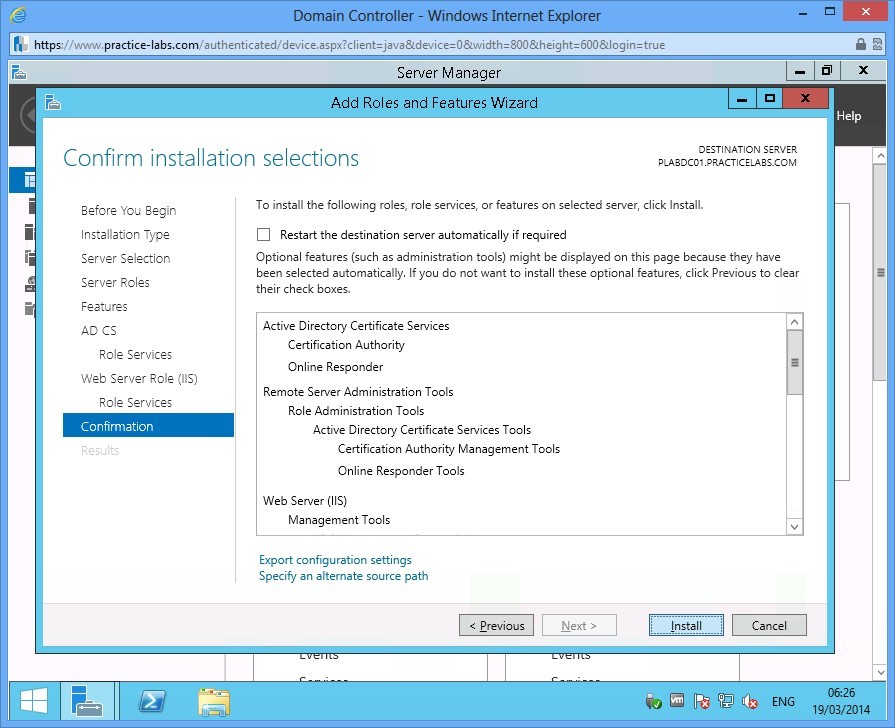Click the Install button
Viewport: 895px width, 728px height.
(686, 624)
